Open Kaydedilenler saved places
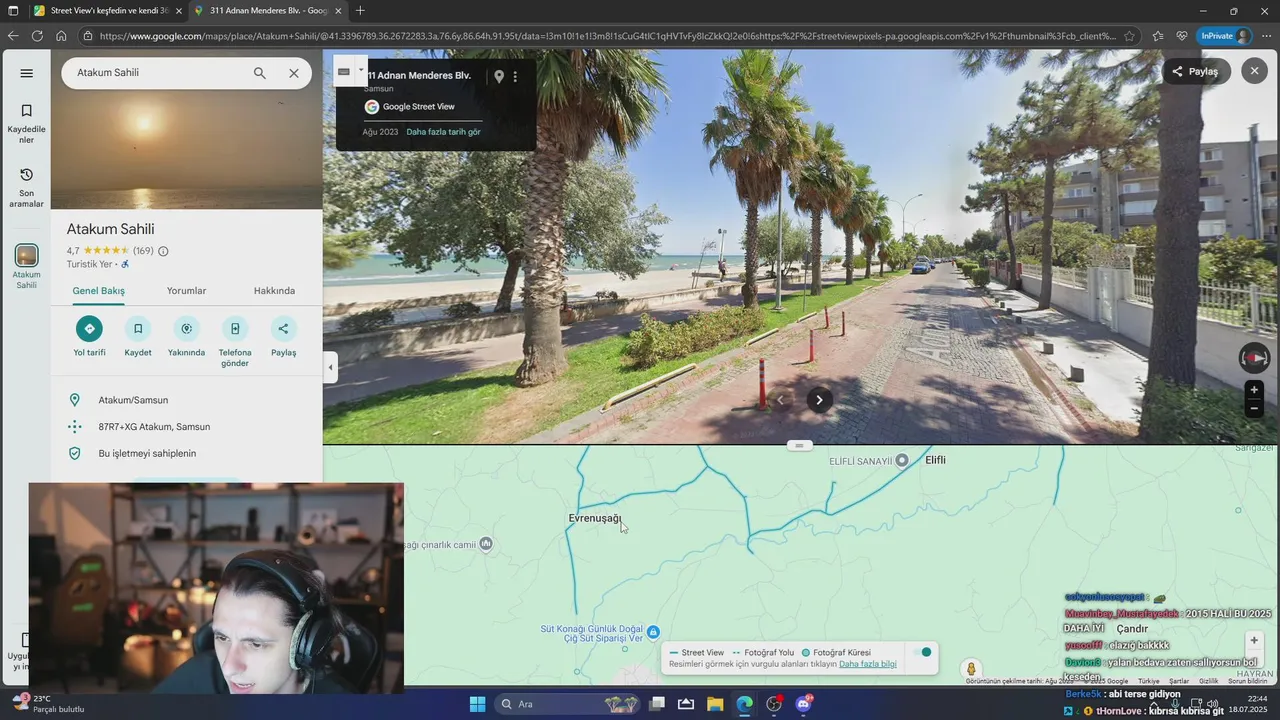This screenshot has width=1280, height=720. 27,123
